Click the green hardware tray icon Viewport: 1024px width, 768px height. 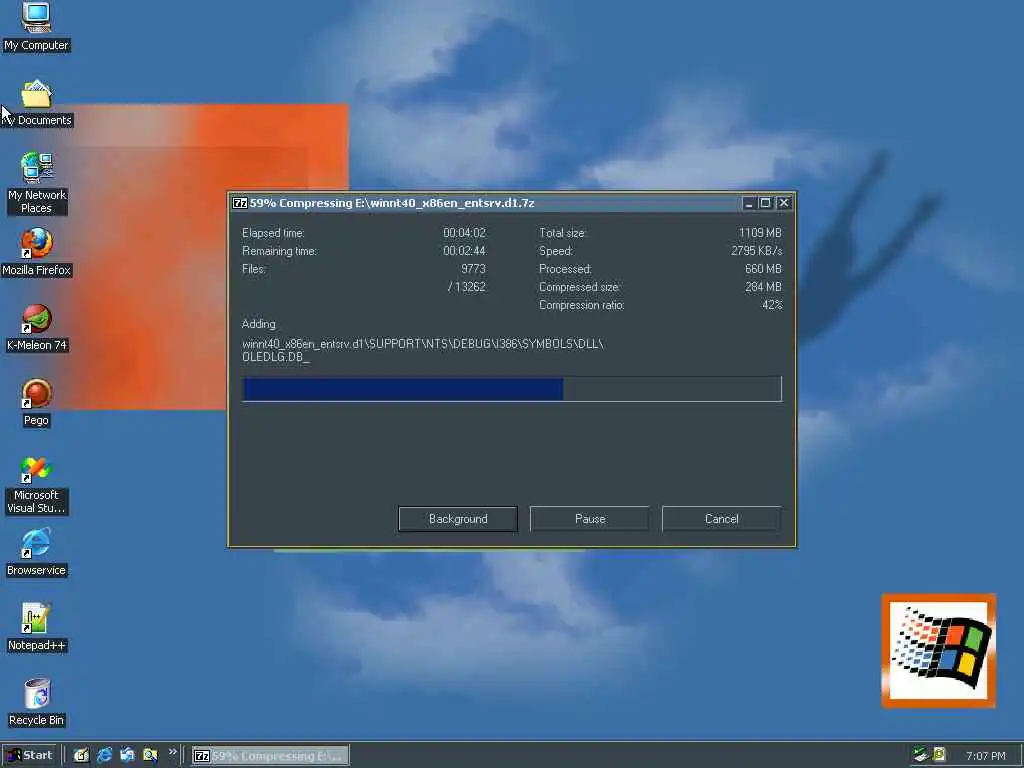coord(920,755)
